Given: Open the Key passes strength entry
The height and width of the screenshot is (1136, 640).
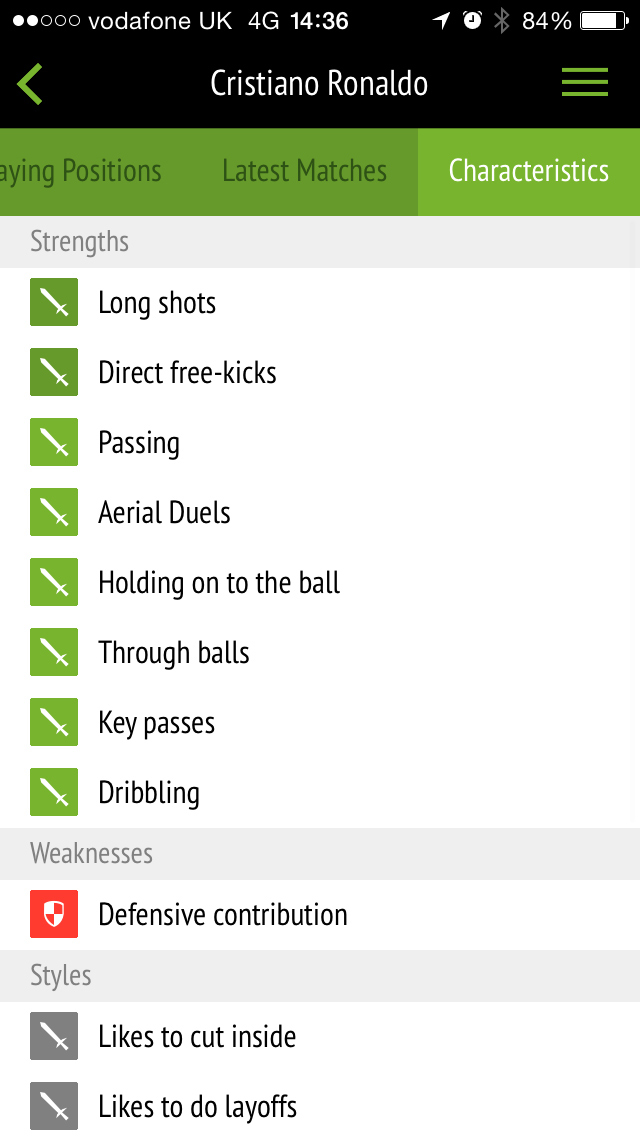Looking at the screenshot, I should click(x=157, y=723).
